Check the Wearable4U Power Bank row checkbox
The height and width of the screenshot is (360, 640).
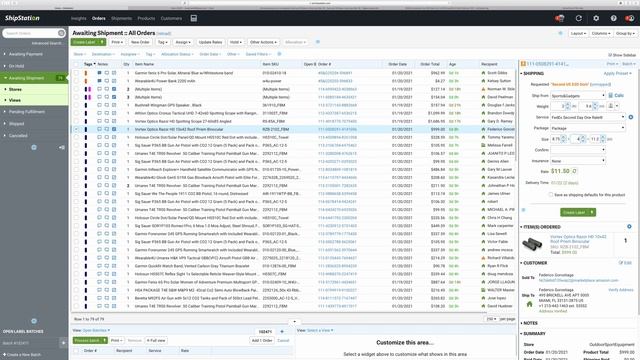coord(76,81)
